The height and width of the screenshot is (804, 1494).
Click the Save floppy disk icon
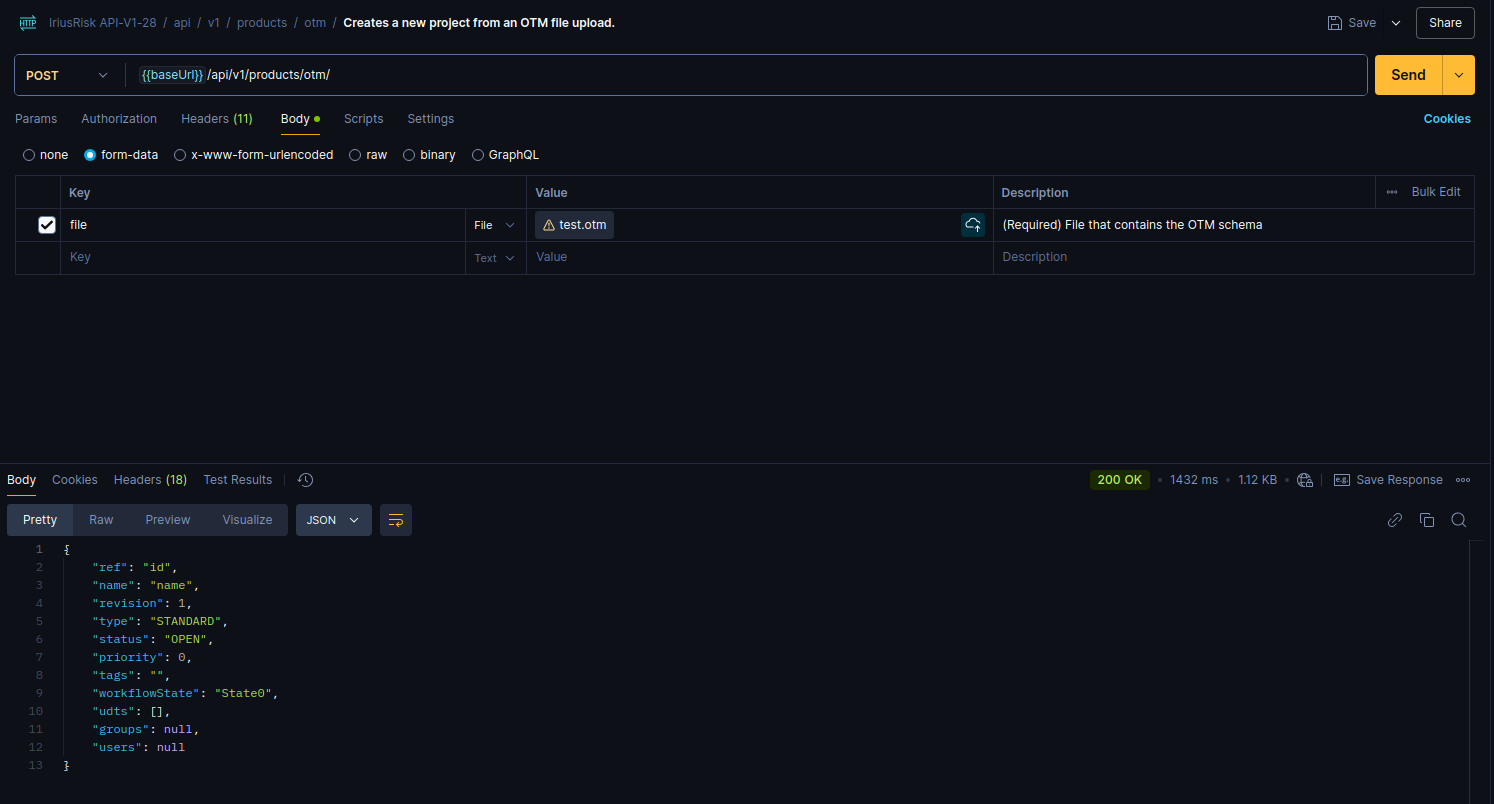1334,22
